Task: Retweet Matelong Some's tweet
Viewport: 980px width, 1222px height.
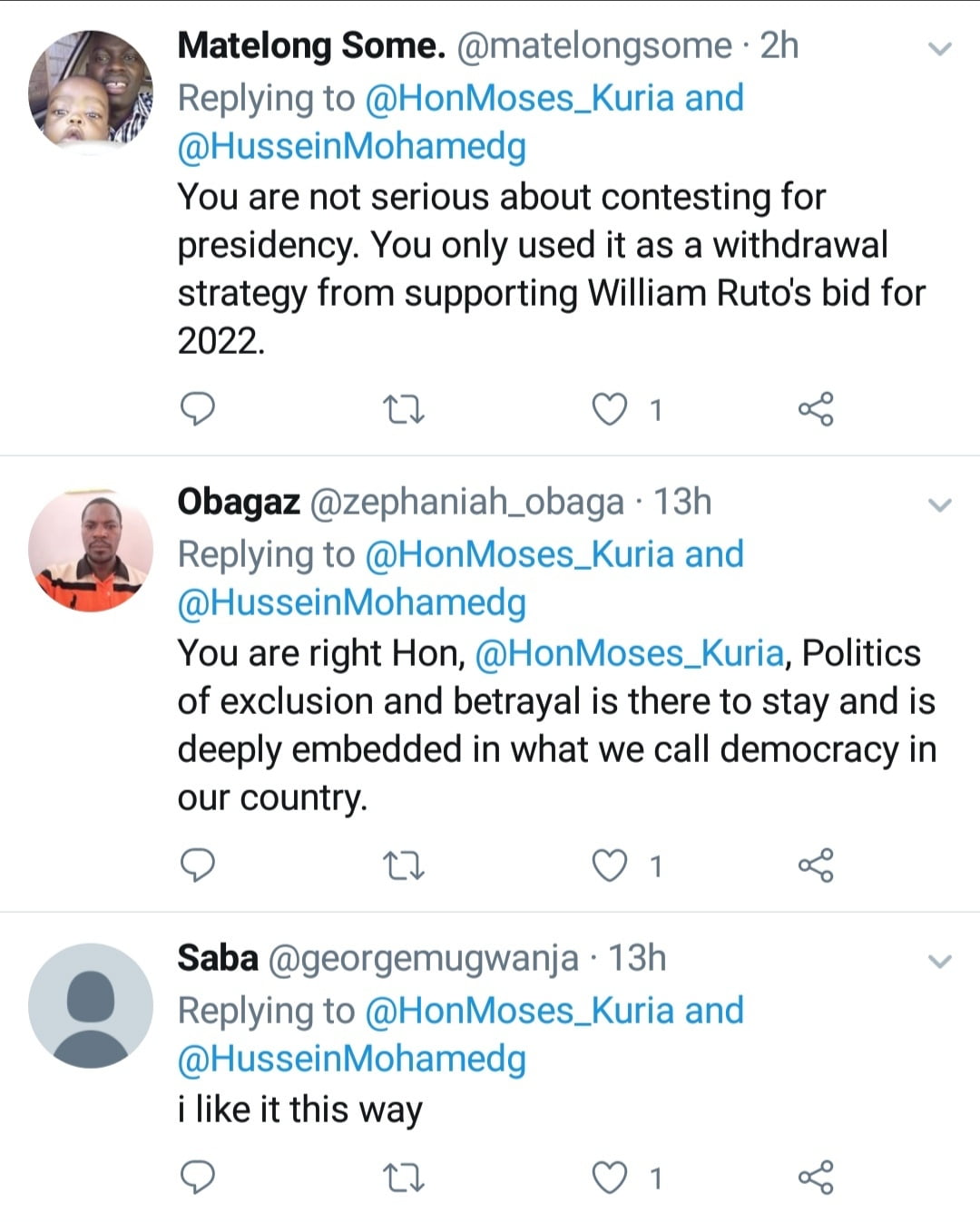Action: [x=403, y=410]
